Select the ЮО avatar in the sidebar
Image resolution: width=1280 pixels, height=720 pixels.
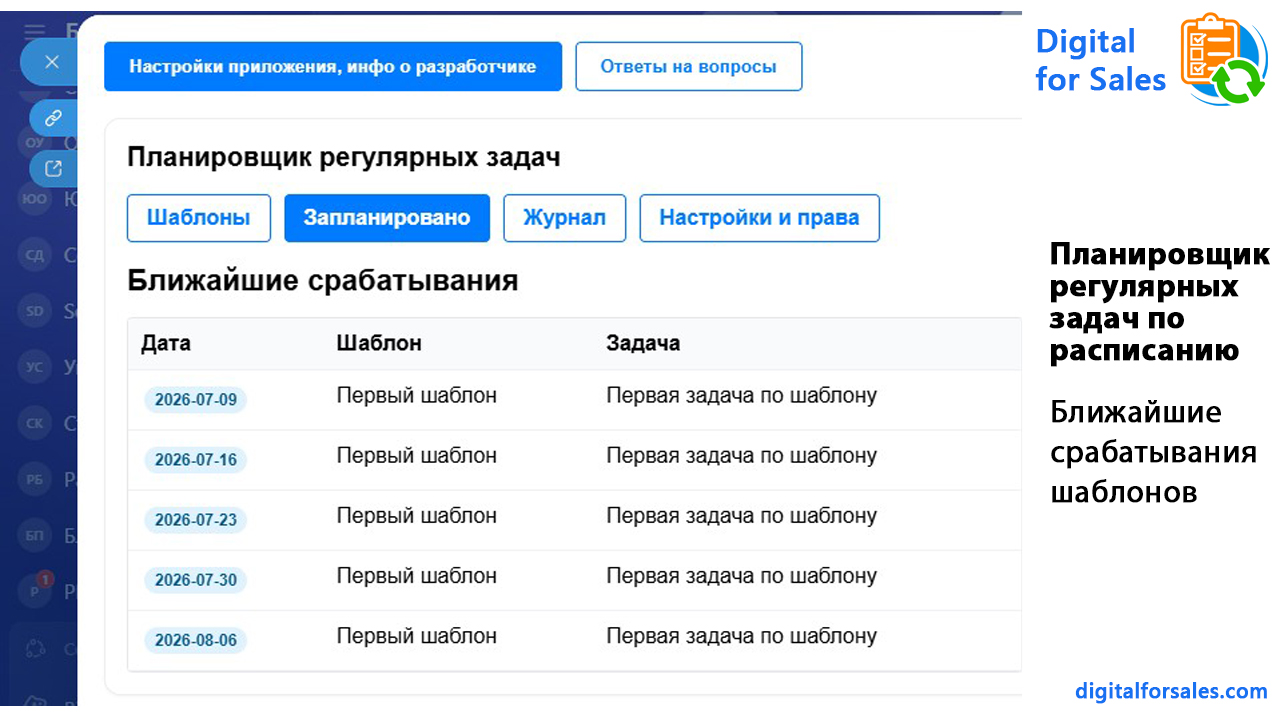34,199
